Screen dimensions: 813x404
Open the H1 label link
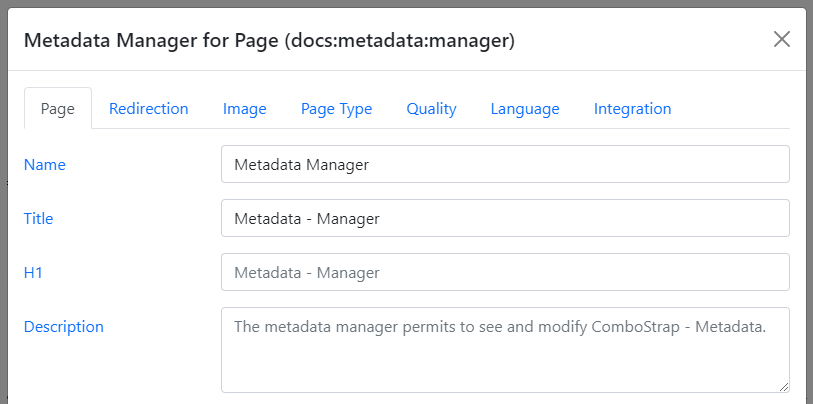point(34,272)
